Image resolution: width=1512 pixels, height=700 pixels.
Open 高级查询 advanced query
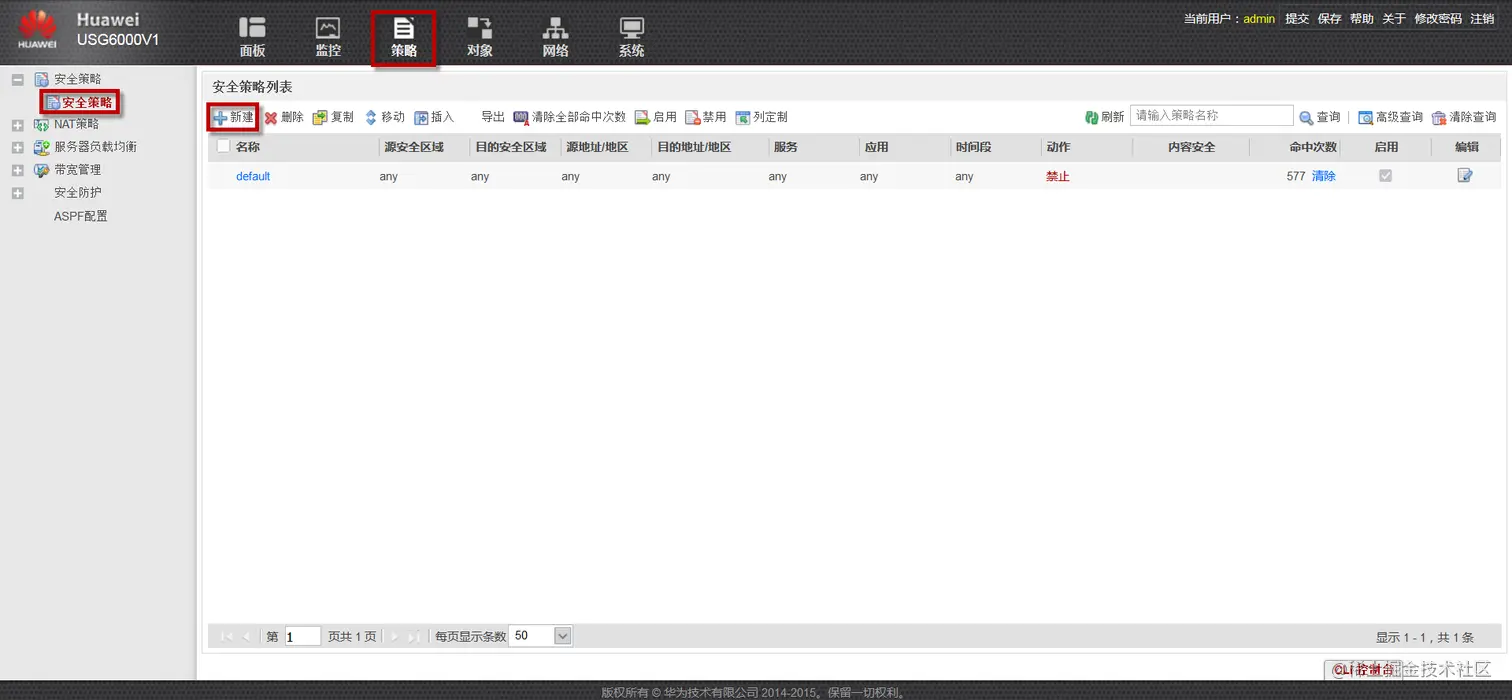[x=1390, y=117]
